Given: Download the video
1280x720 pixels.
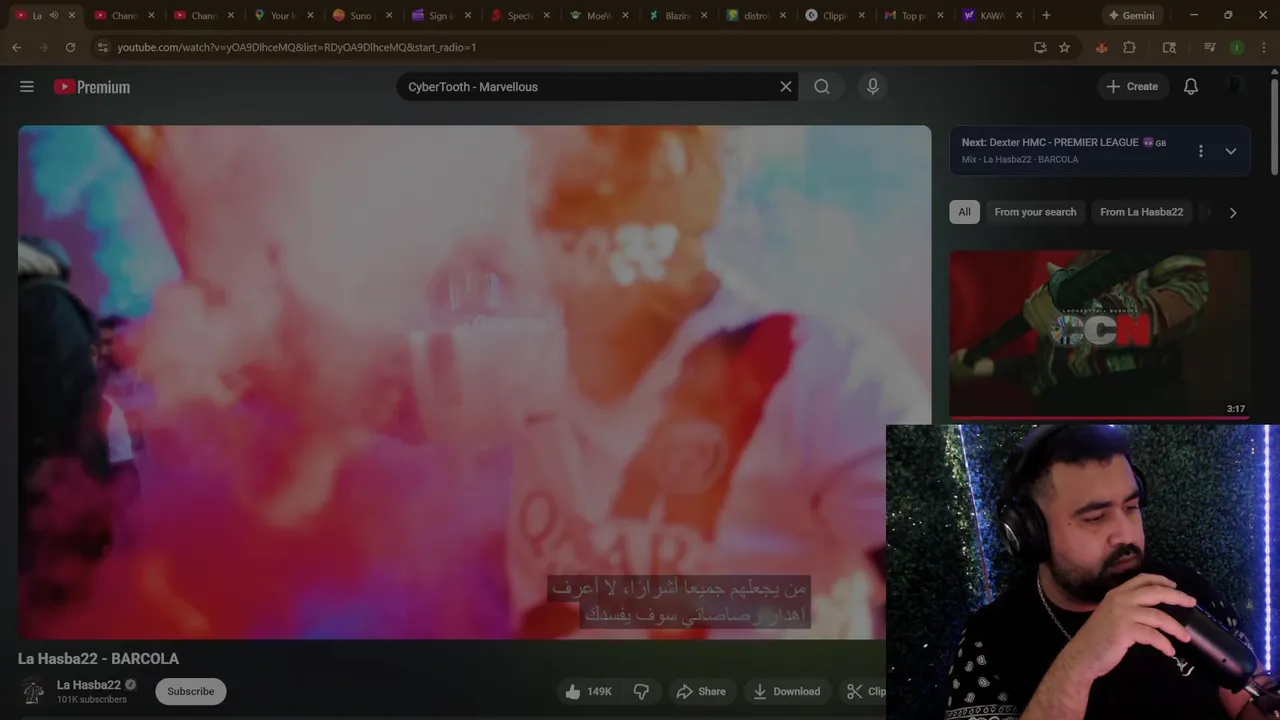Looking at the screenshot, I should (787, 691).
